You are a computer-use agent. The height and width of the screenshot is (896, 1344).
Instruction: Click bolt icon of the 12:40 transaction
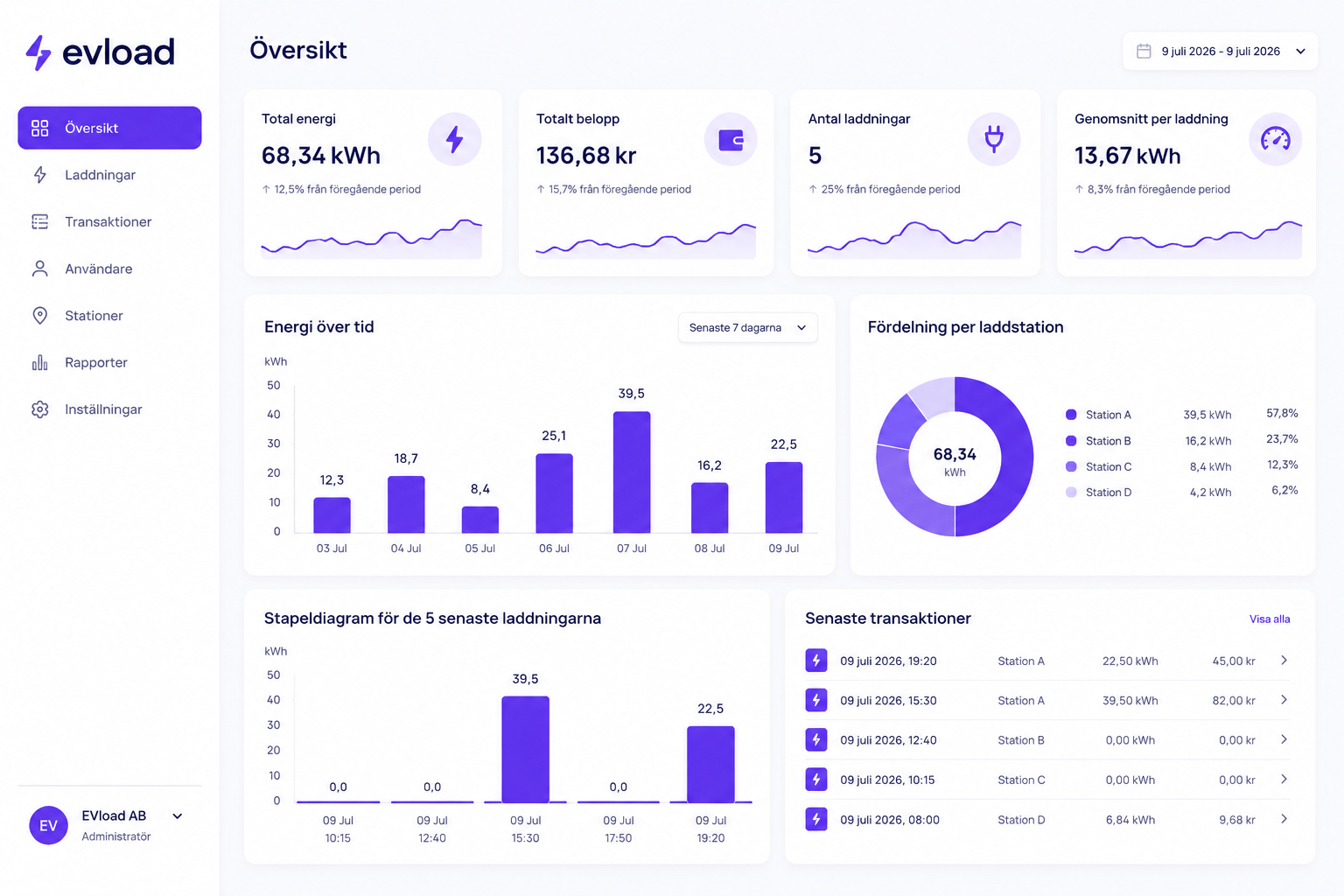click(816, 740)
